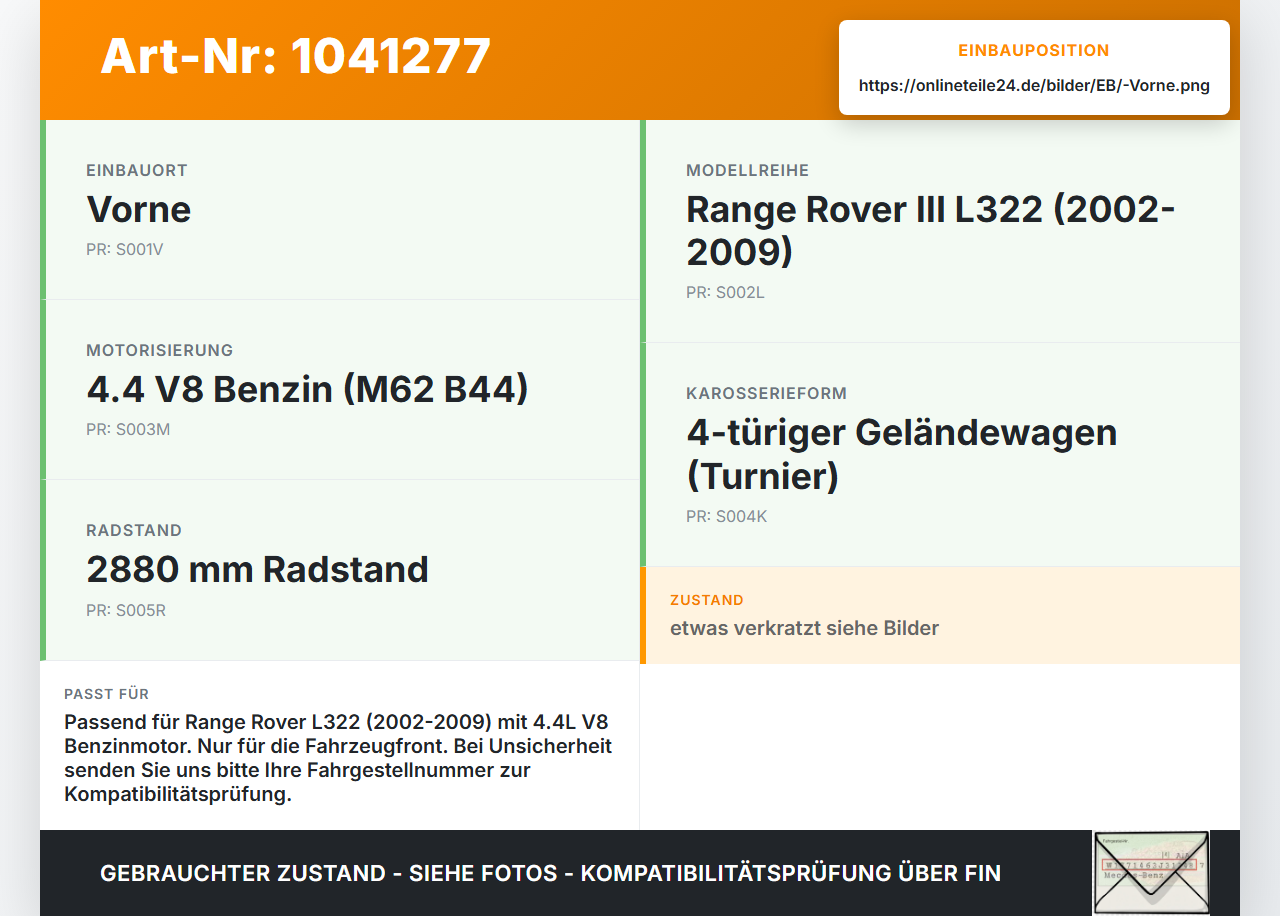Select the 4.4 V8 Benzin (M62 B44) value

pos(307,390)
